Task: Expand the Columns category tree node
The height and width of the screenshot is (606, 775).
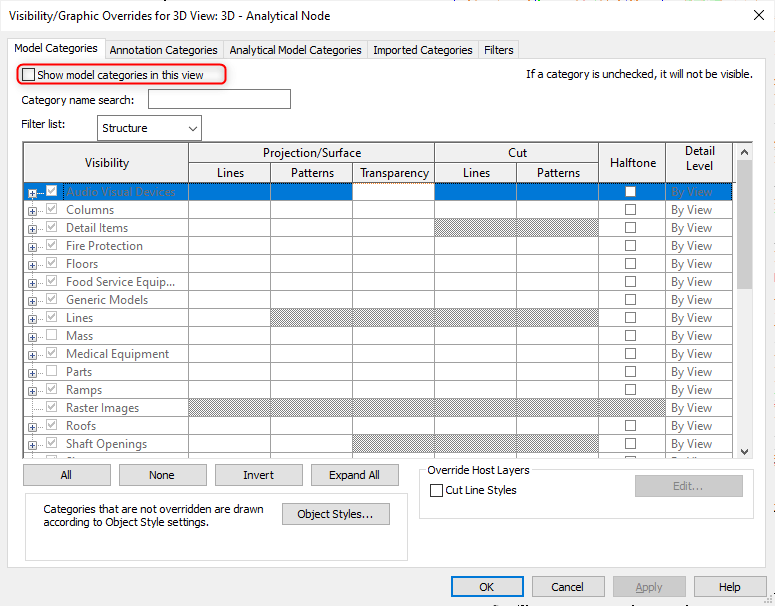Action: tap(32, 211)
